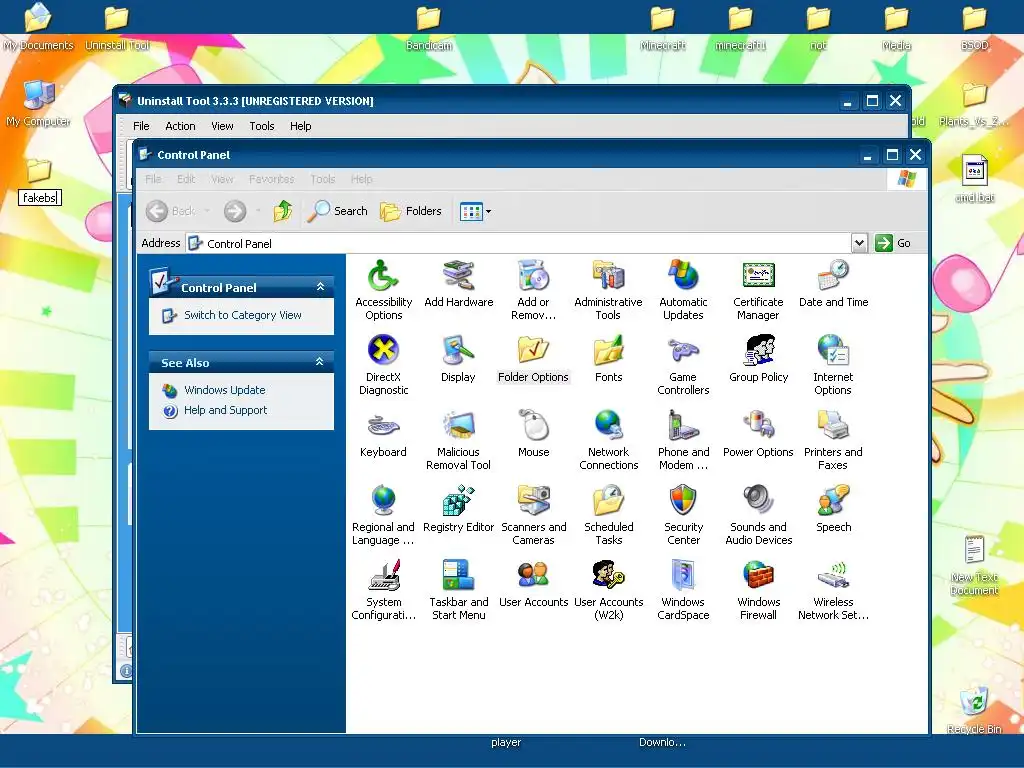Open Mouse settings icon
Screen dimensions: 1024x768
533,434
